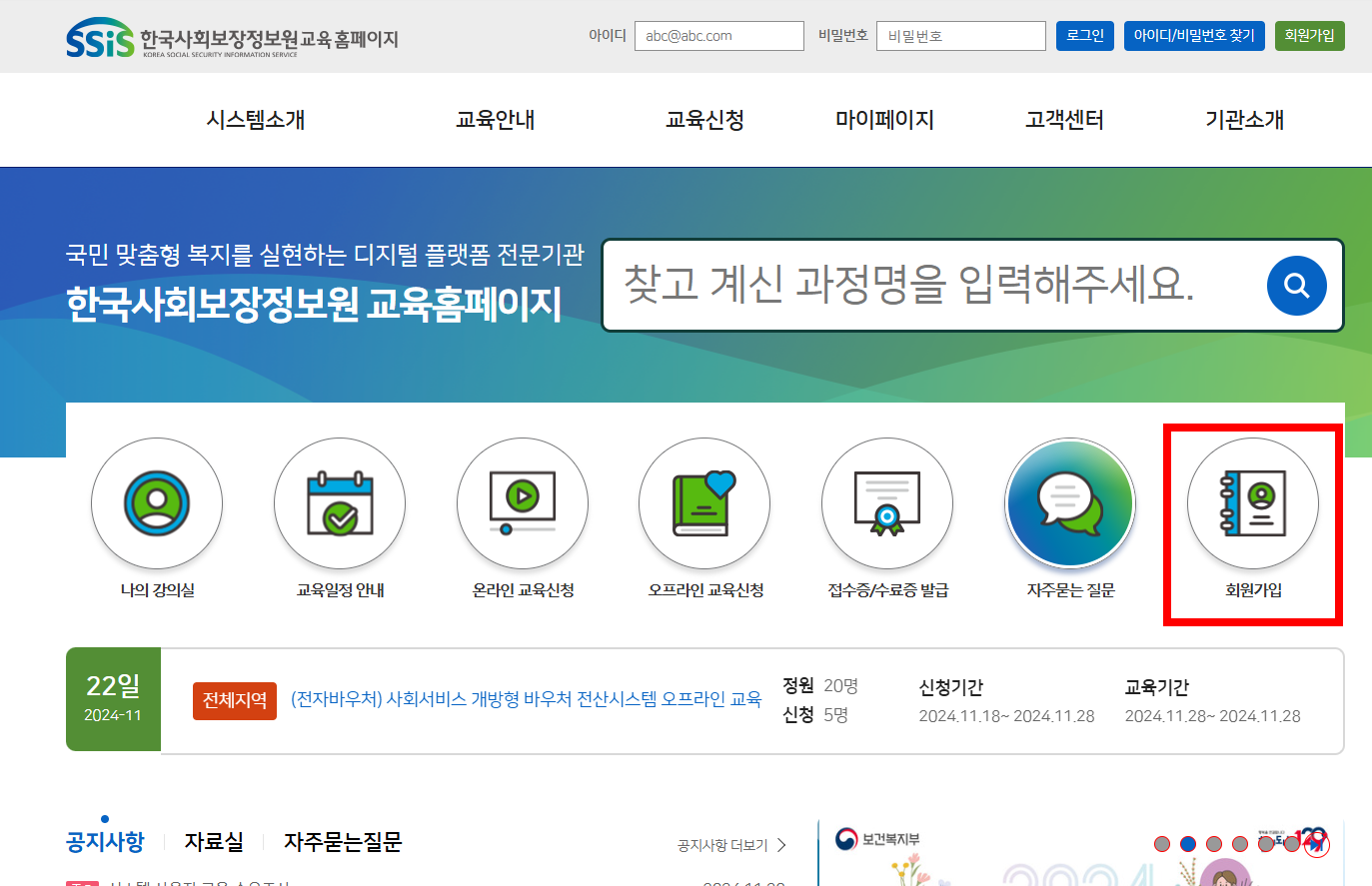The height and width of the screenshot is (886, 1372).
Task: Open the 시스템소개 menu
Action: 256,120
